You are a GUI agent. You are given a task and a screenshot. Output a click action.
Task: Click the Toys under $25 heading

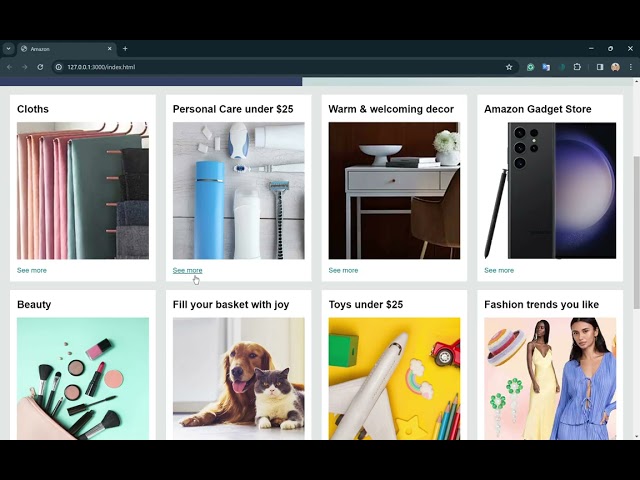(366, 304)
